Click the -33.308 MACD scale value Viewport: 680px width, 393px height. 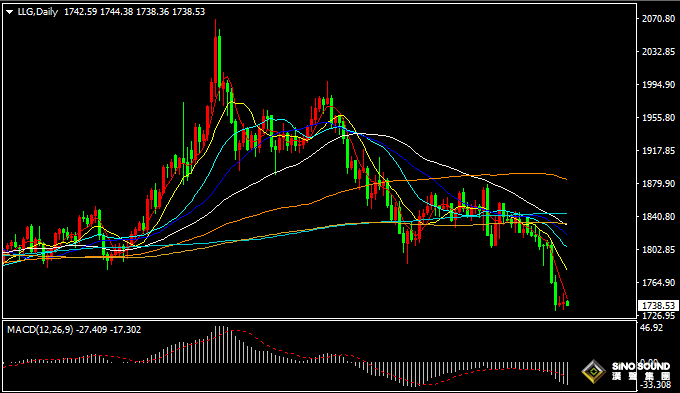(x=656, y=385)
